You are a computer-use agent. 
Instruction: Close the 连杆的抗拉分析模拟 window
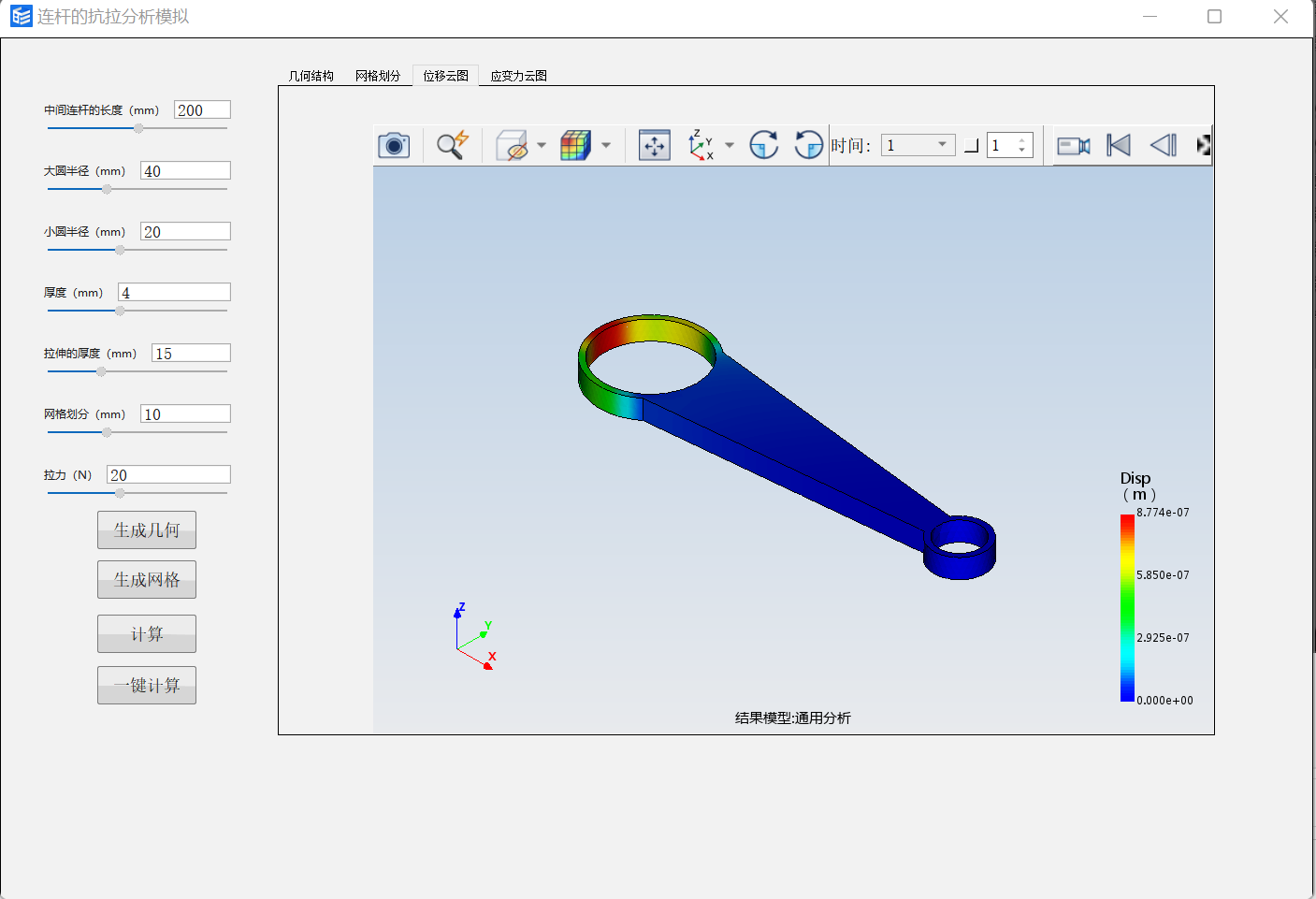[1280, 16]
